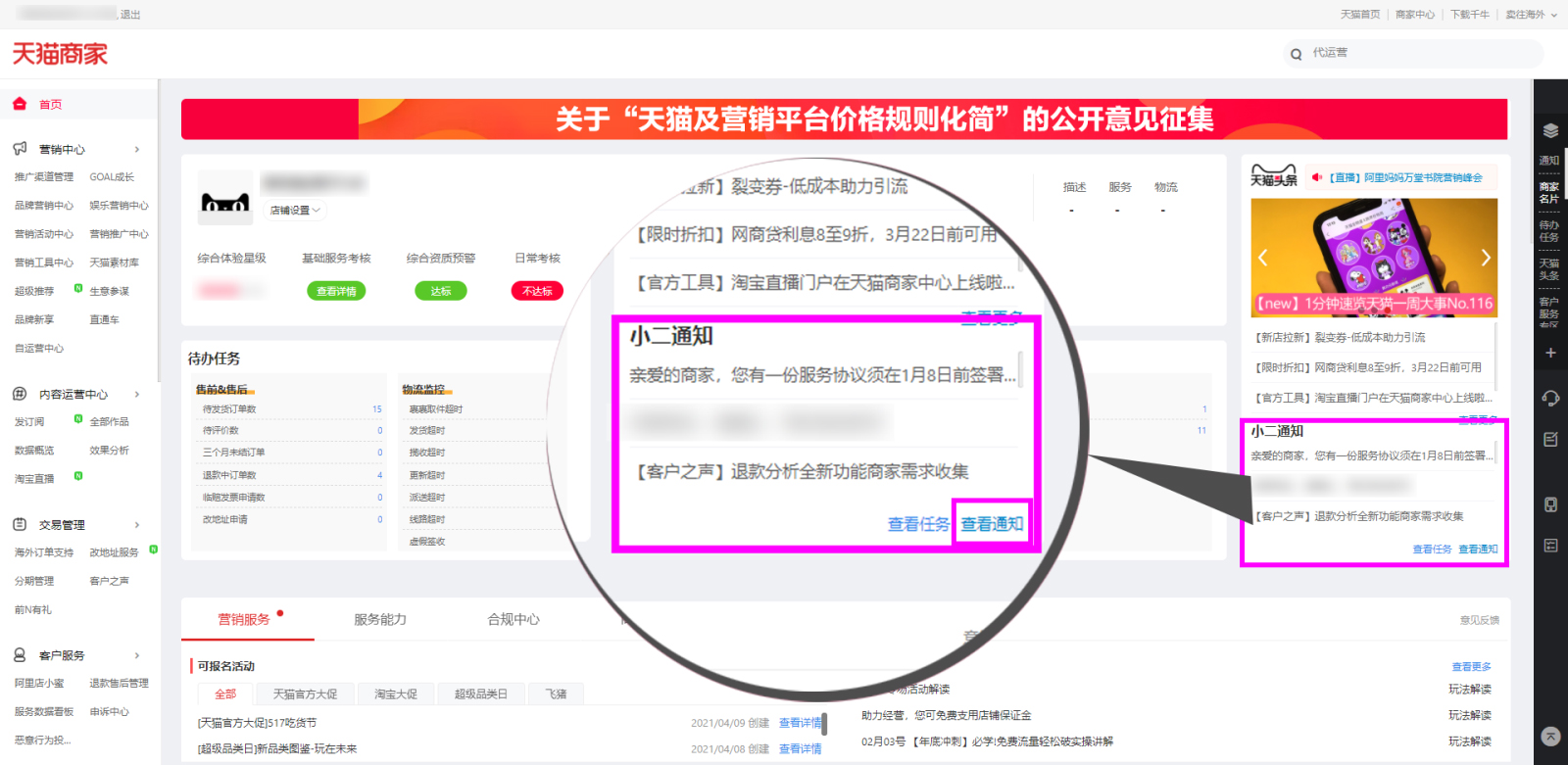This screenshot has height=765, width=1568.
Task: Open 退款售后管理 in the sidebar
Action: (x=119, y=684)
